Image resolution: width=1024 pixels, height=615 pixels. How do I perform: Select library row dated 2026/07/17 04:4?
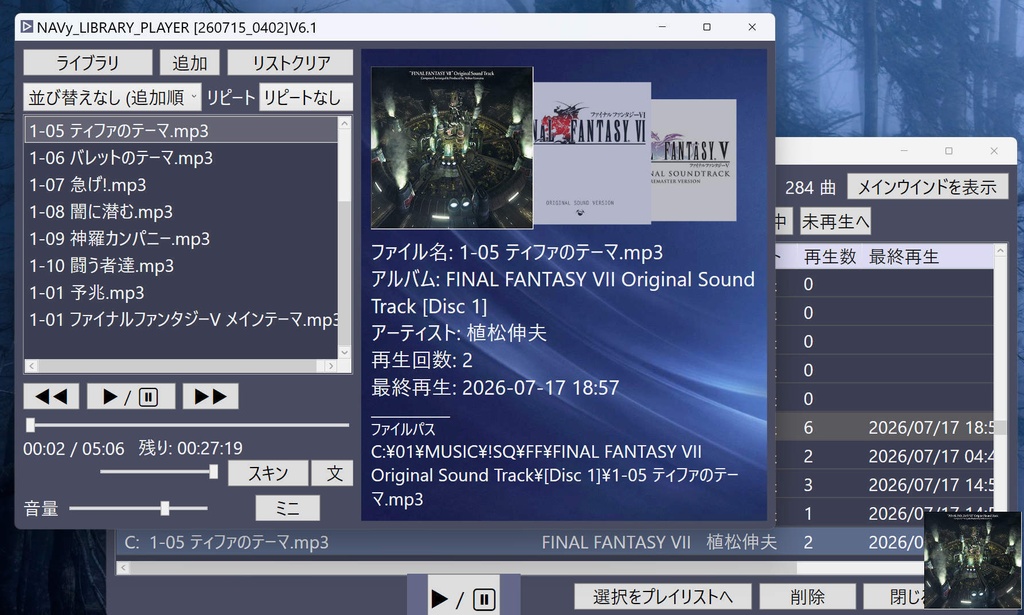coord(885,456)
